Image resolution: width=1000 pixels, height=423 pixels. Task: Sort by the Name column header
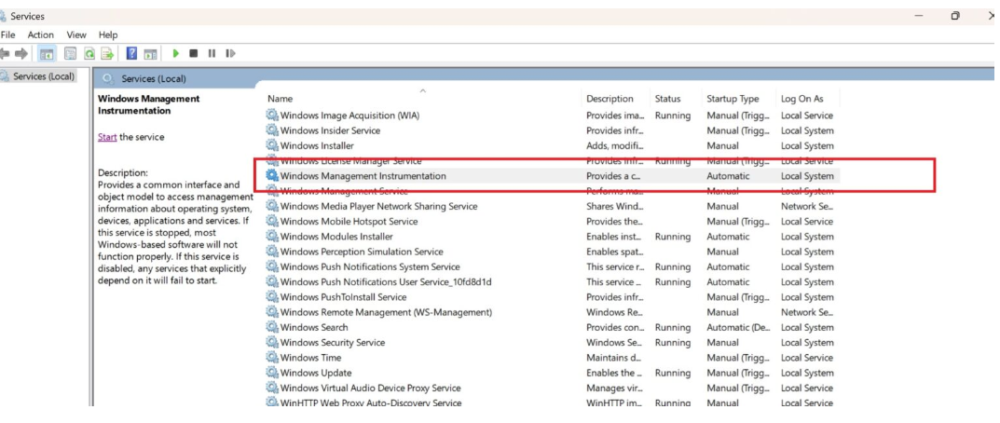280,99
